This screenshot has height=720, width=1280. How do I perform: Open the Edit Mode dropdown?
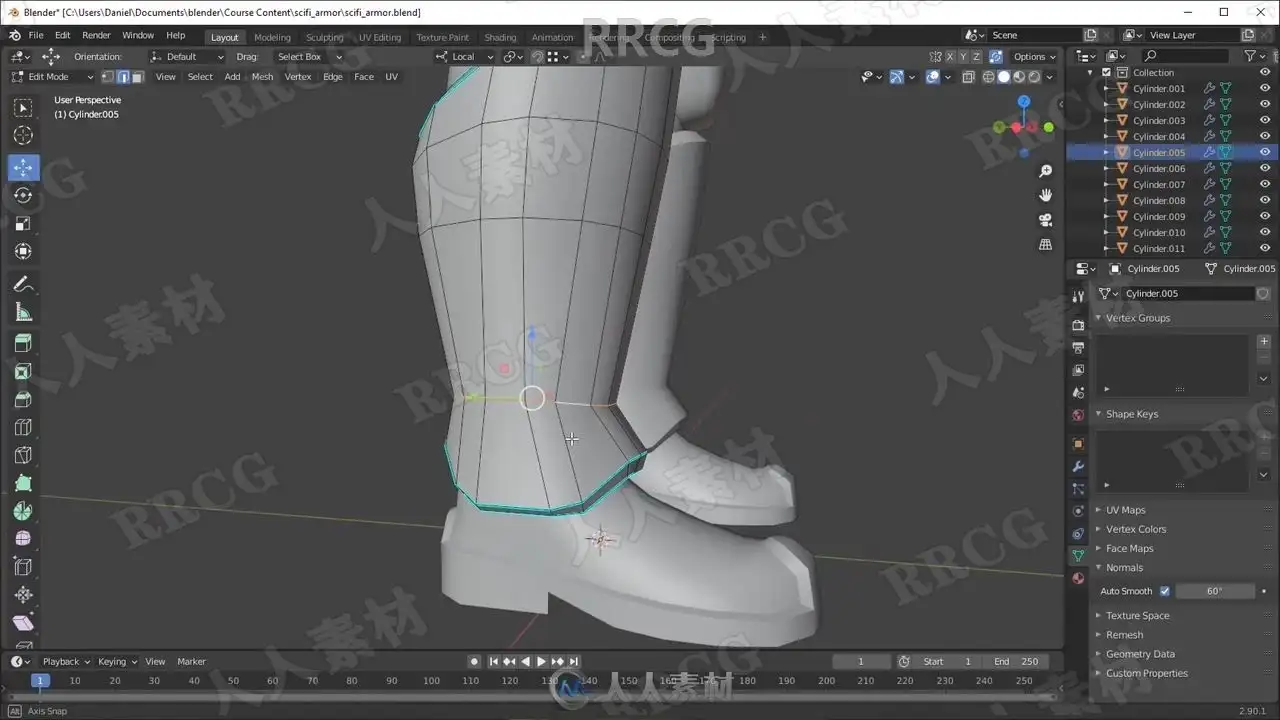coord(52,77)
